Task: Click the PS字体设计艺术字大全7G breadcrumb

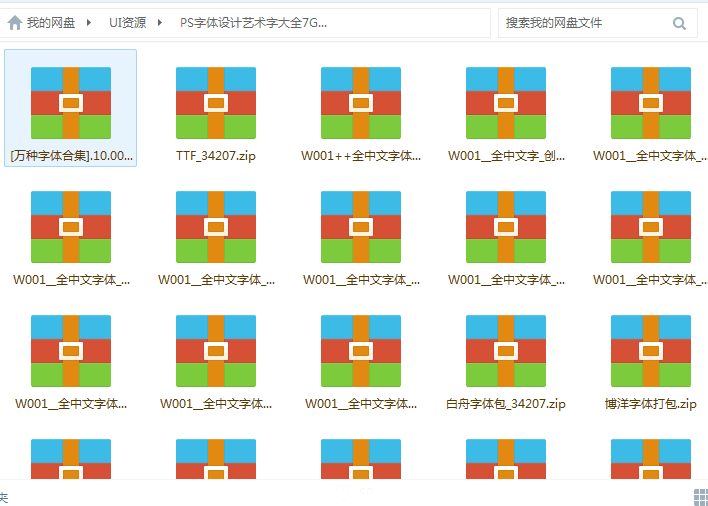Action: tap(253, 22)
